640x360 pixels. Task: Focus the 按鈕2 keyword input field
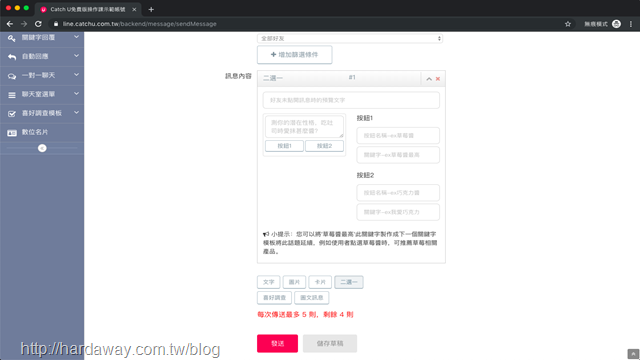click(398, 212)
